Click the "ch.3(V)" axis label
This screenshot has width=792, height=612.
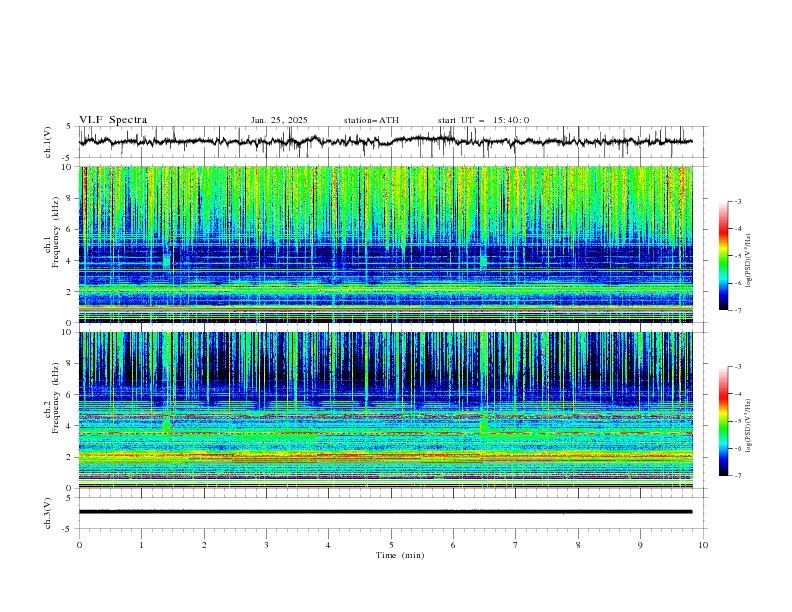coord(48,513)
